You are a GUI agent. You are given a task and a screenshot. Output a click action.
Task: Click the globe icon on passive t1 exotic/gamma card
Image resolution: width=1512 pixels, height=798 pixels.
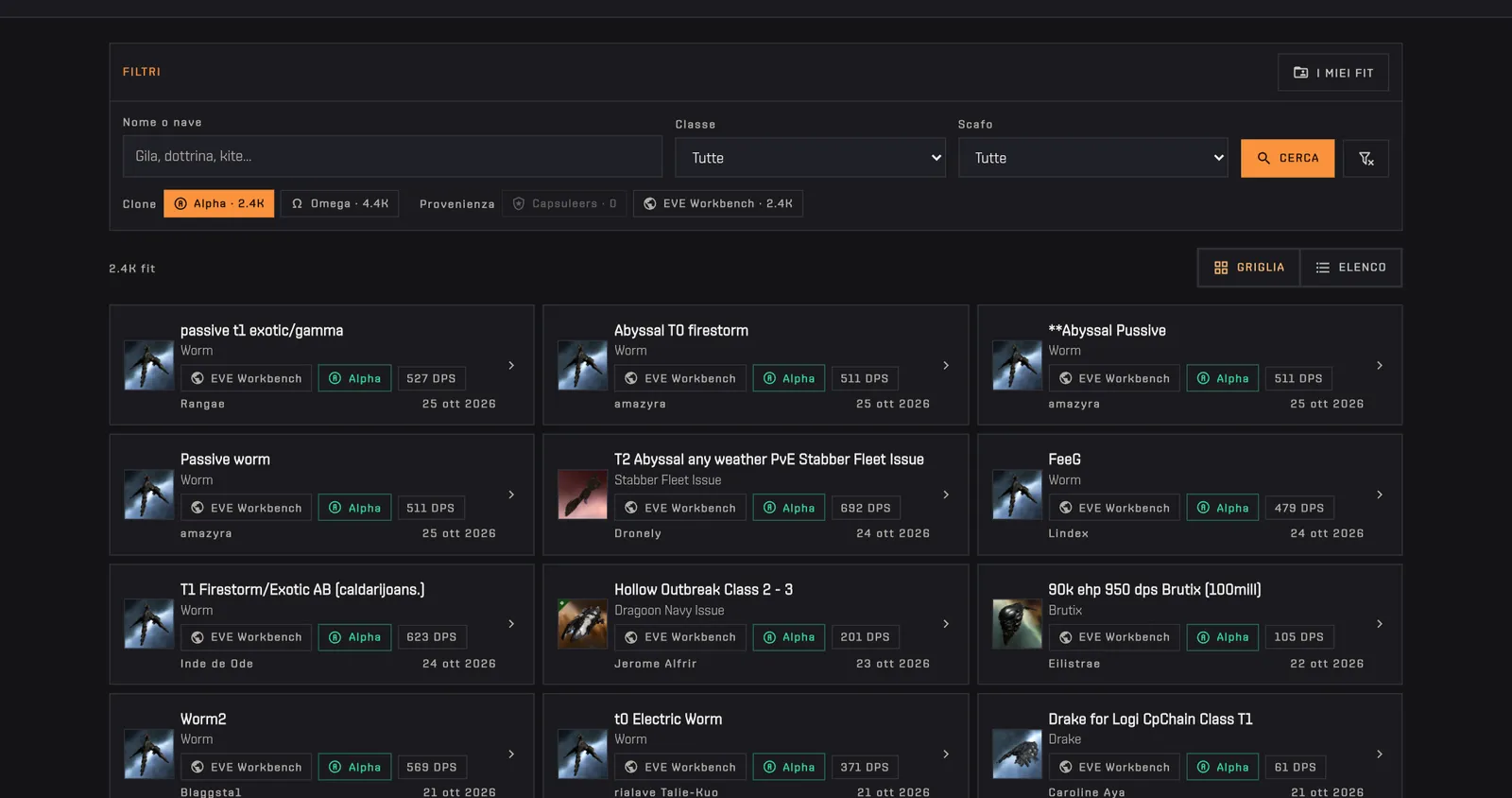[x=198, y=378]
